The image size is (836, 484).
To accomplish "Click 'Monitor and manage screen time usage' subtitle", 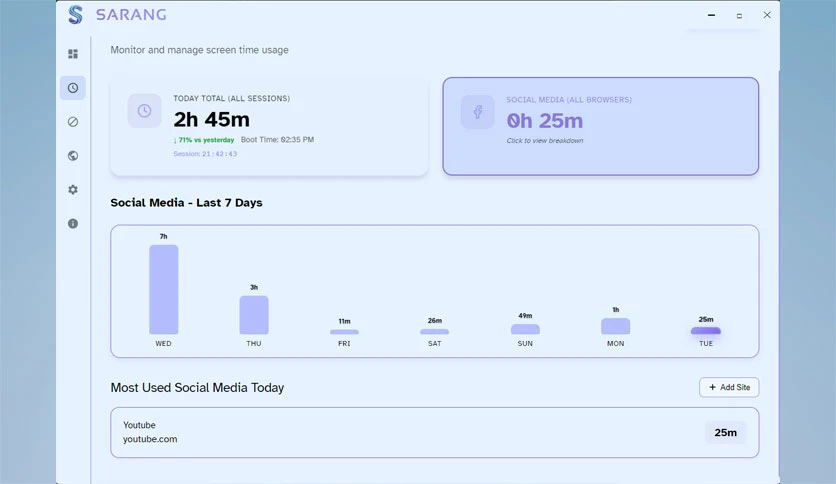I will click(x=199, y=50).
